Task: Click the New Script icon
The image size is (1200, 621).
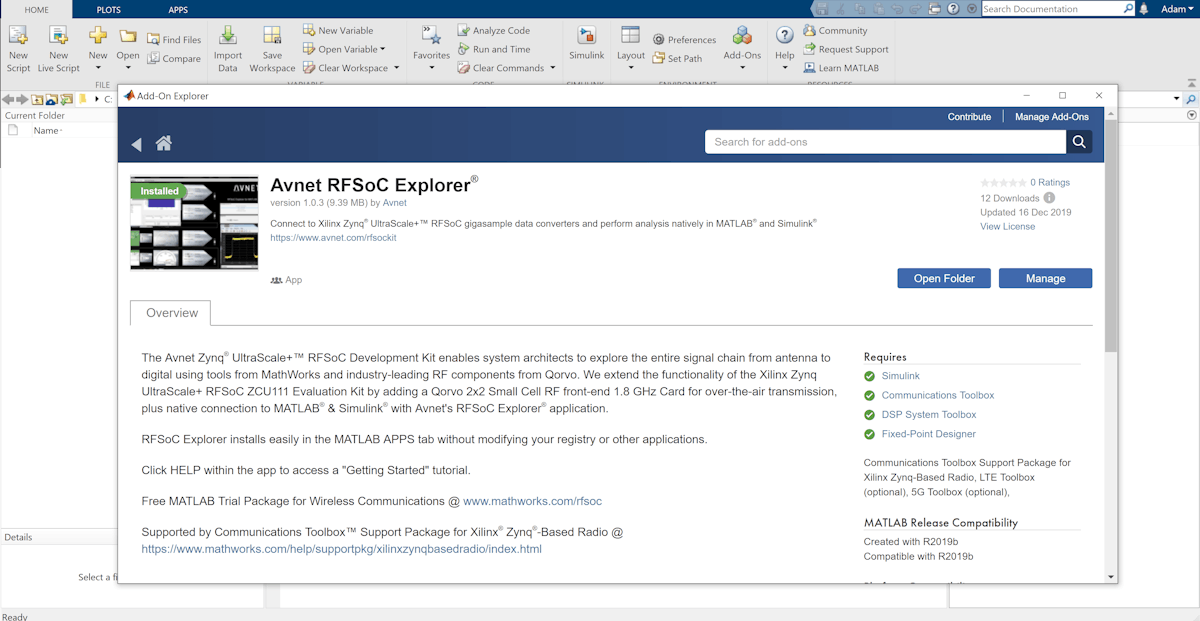Action: click(18, 35)
